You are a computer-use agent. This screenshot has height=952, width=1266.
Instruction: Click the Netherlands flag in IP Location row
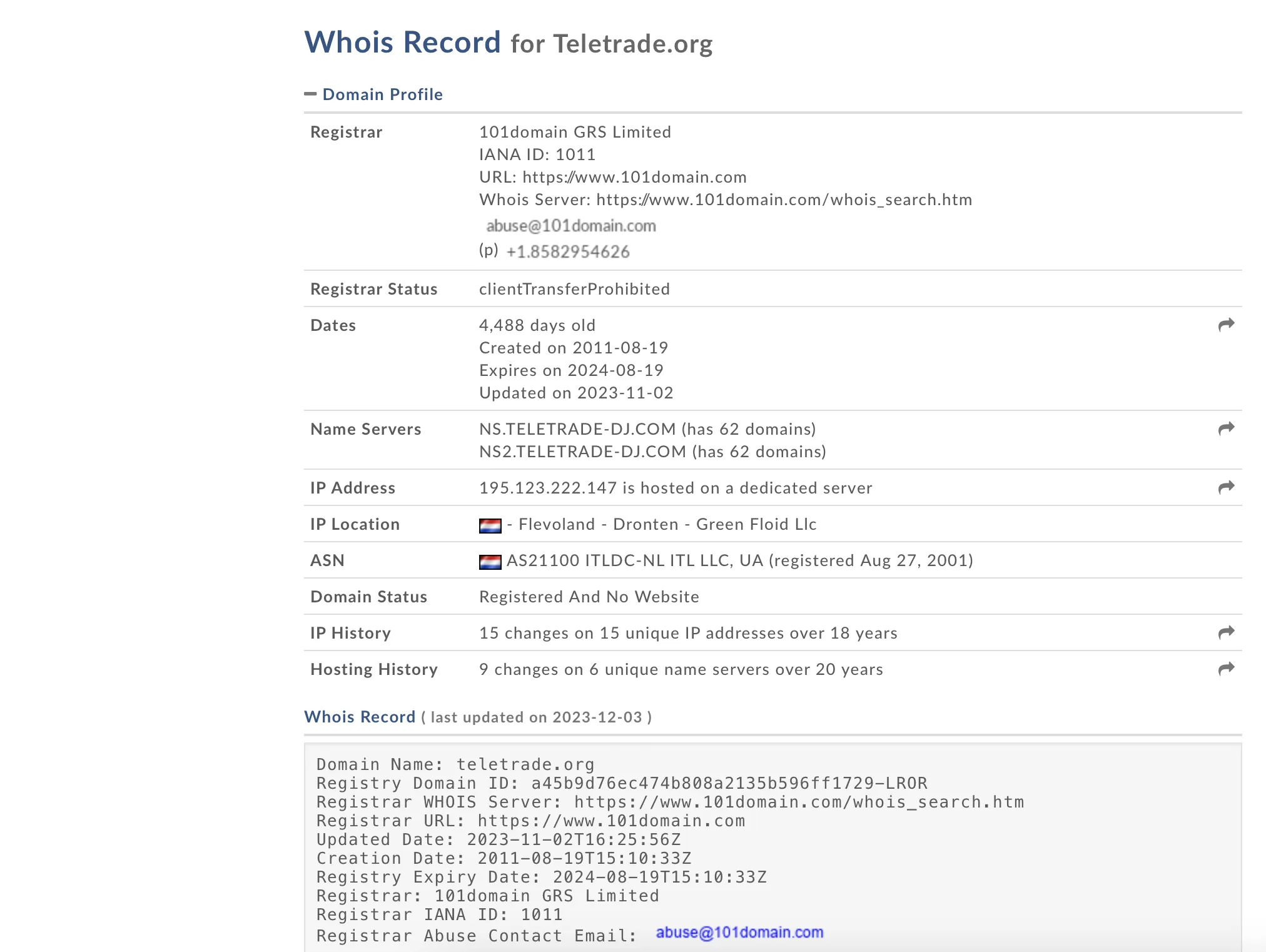[490, 525]
